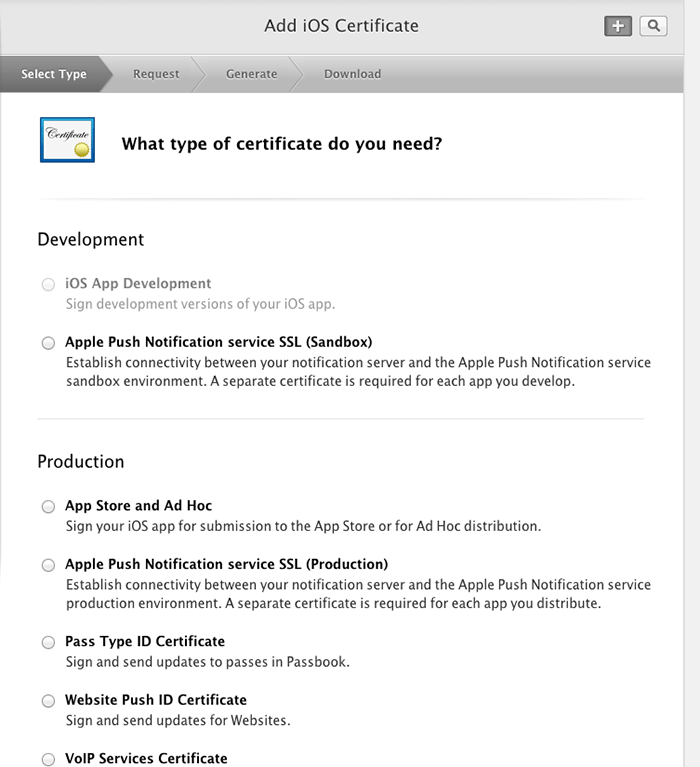Click the certificate image icon
This screenshot has width=700, height=767.
[x=67, y=140]
